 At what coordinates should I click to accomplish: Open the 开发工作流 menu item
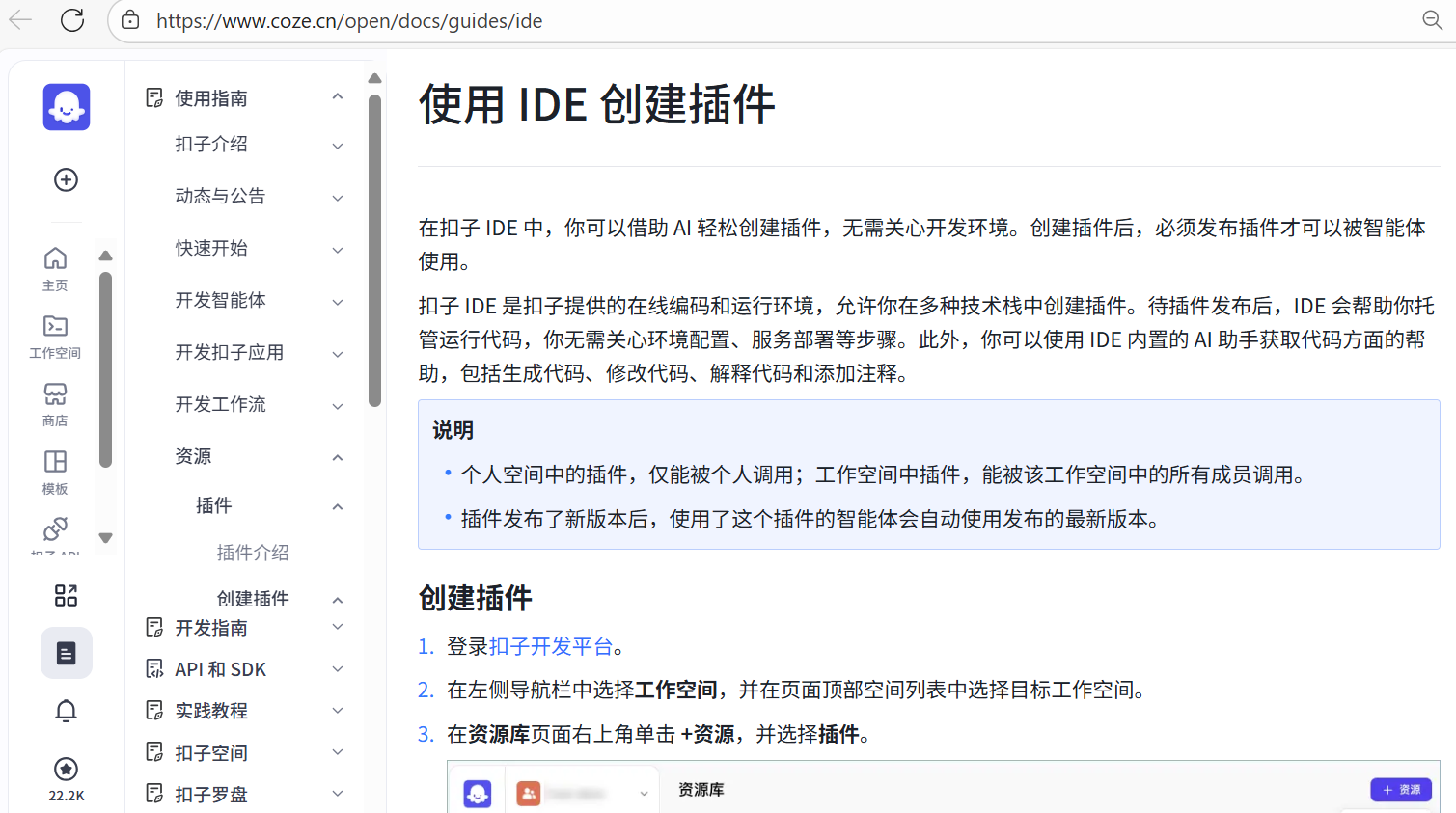[220, 404]
